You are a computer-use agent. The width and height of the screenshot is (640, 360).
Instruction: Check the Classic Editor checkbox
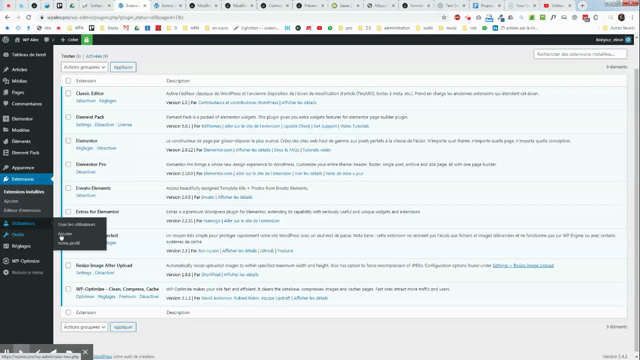click(68, 93)
